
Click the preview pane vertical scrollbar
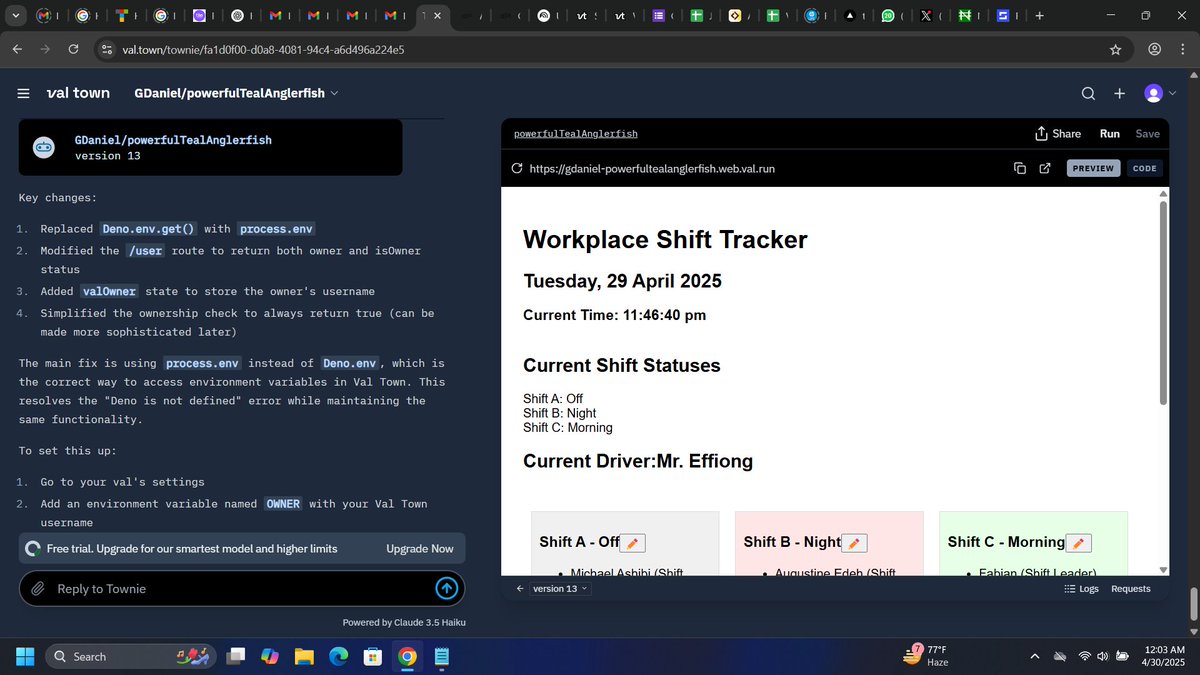(x=1163, y=302)
